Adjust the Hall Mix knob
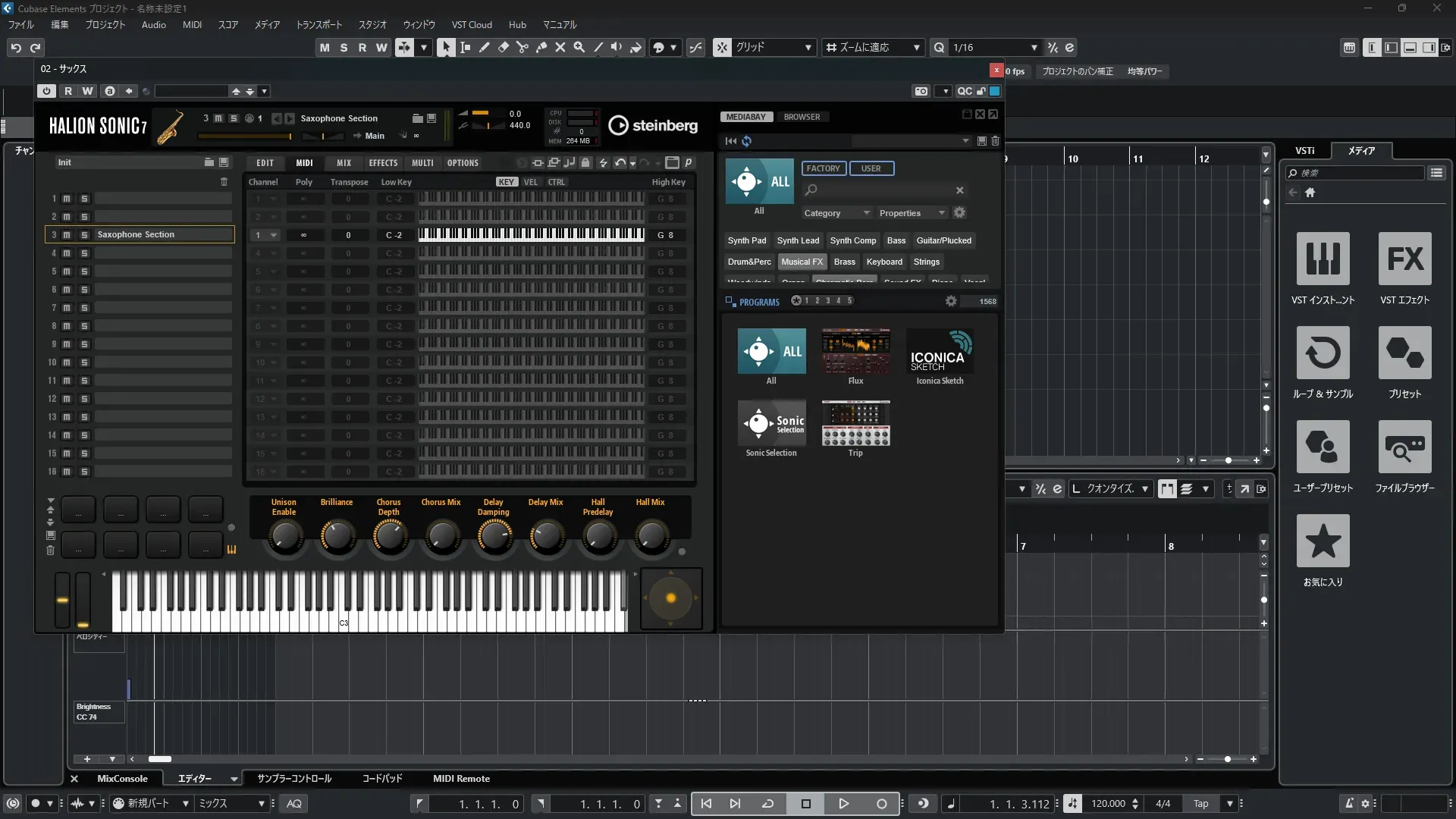Screen dimensions: 1456x819 tap(650, 537)
